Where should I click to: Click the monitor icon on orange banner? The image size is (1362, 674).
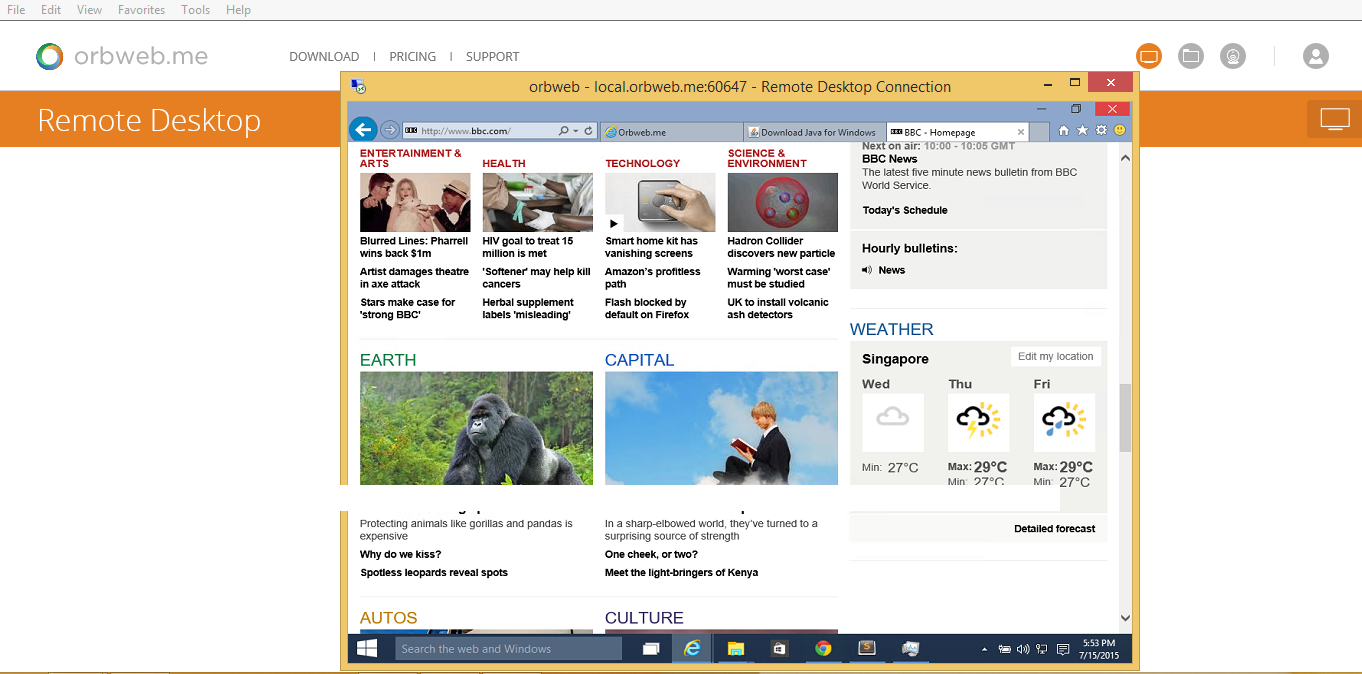pos(1335,120)
